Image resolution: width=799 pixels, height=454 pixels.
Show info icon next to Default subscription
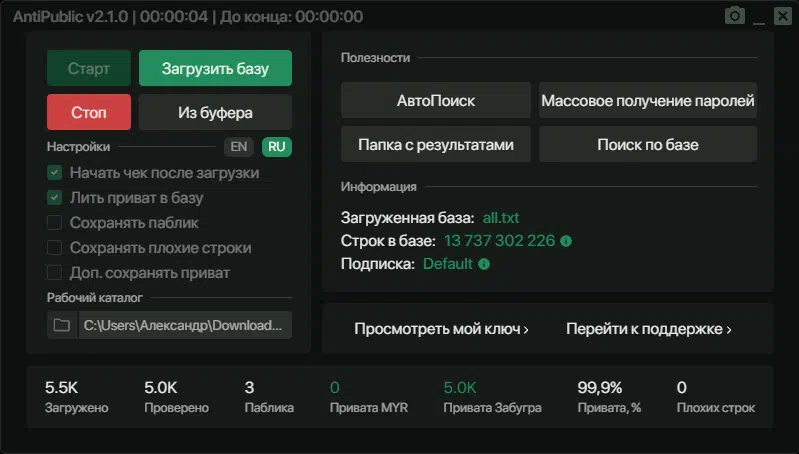coord(484,264)
